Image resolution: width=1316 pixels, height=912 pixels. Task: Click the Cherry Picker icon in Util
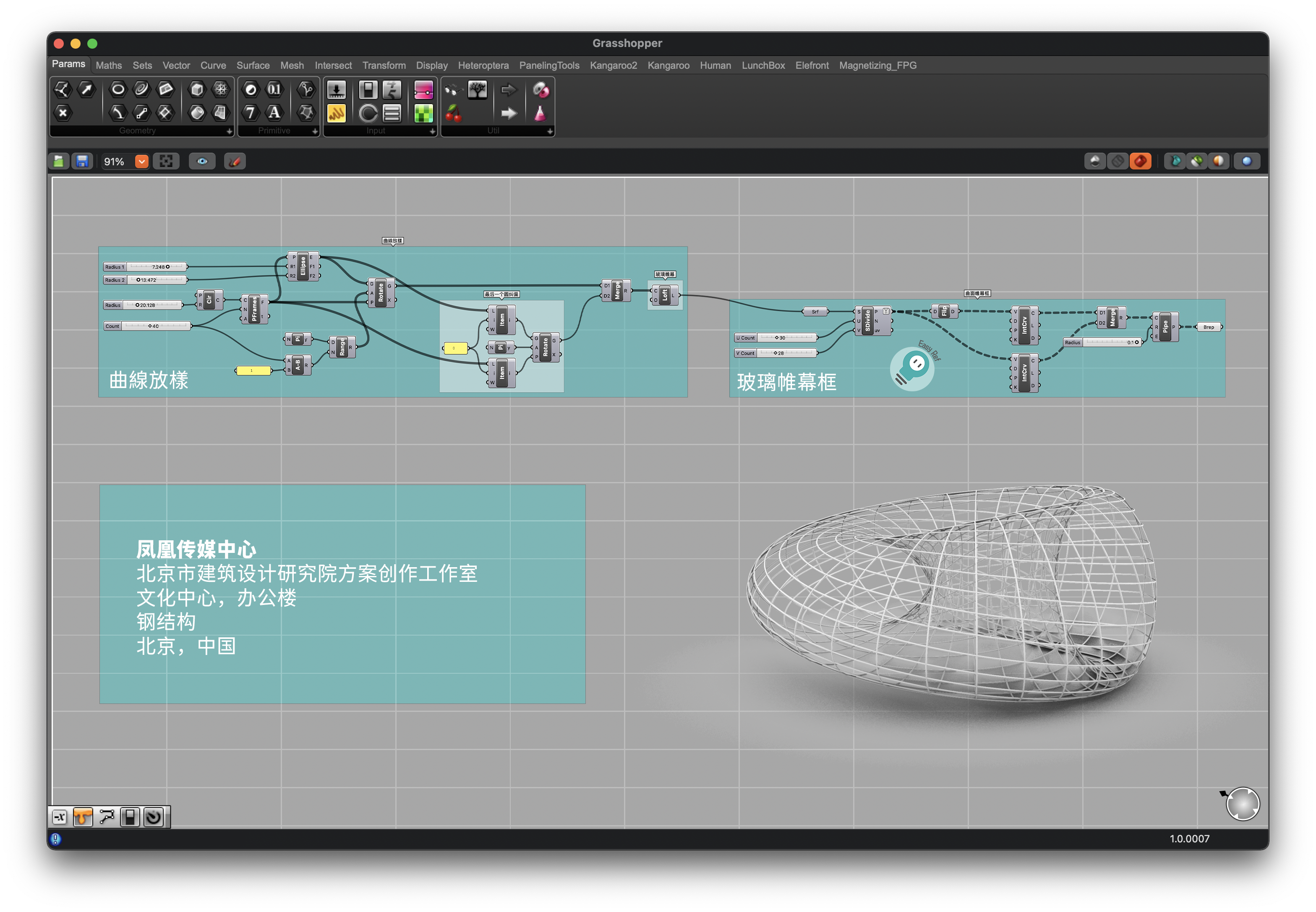tap(453, 113)
